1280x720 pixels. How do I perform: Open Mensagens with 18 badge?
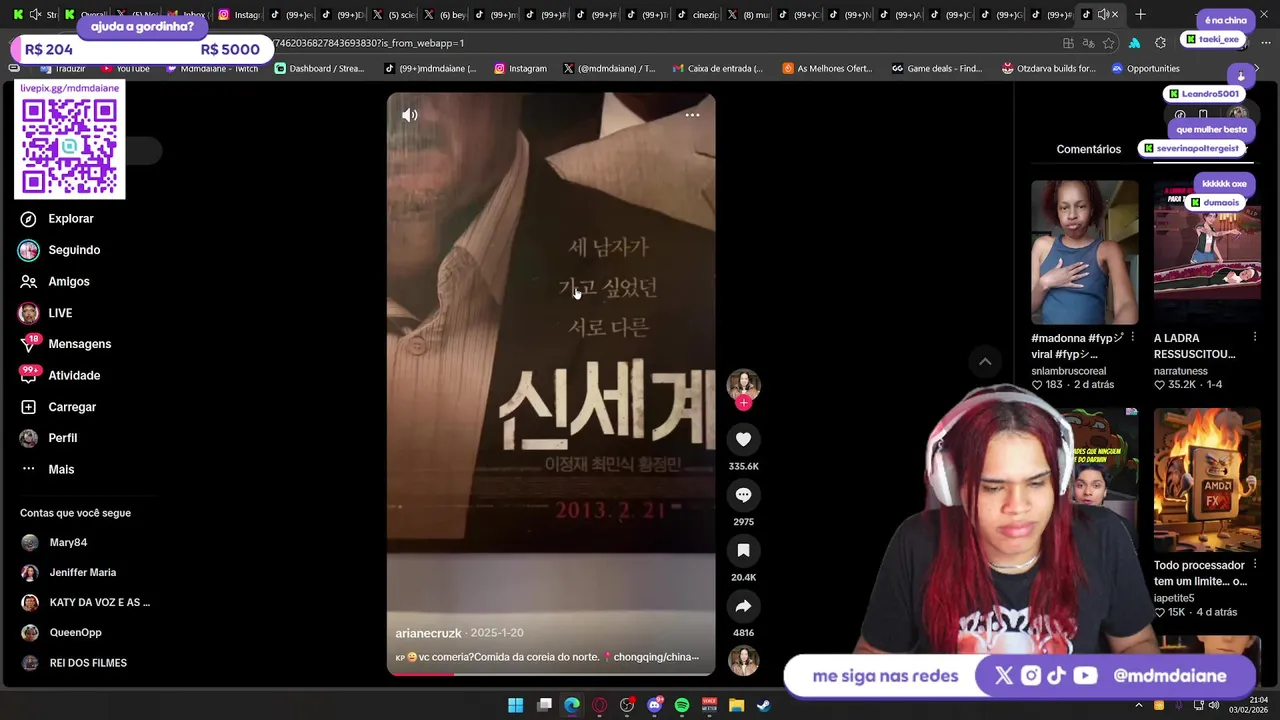tap(79, 344)
